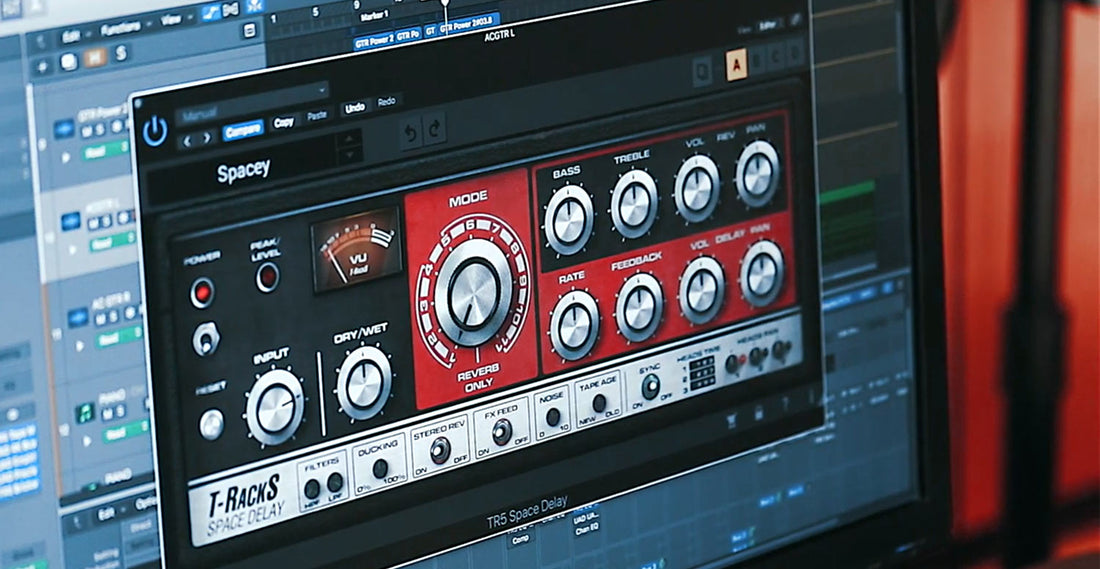Click the red Power indicator lamp

coord(202,293)
